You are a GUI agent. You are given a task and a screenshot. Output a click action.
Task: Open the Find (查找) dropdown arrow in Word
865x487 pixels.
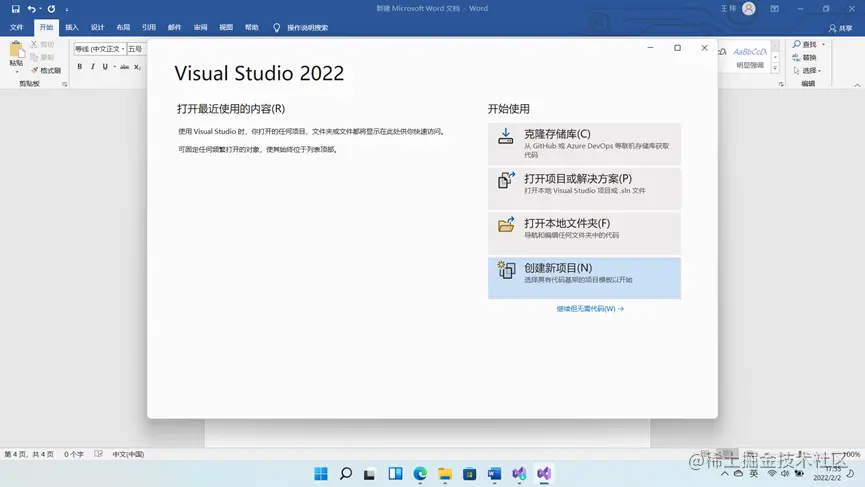pos(824,45)
